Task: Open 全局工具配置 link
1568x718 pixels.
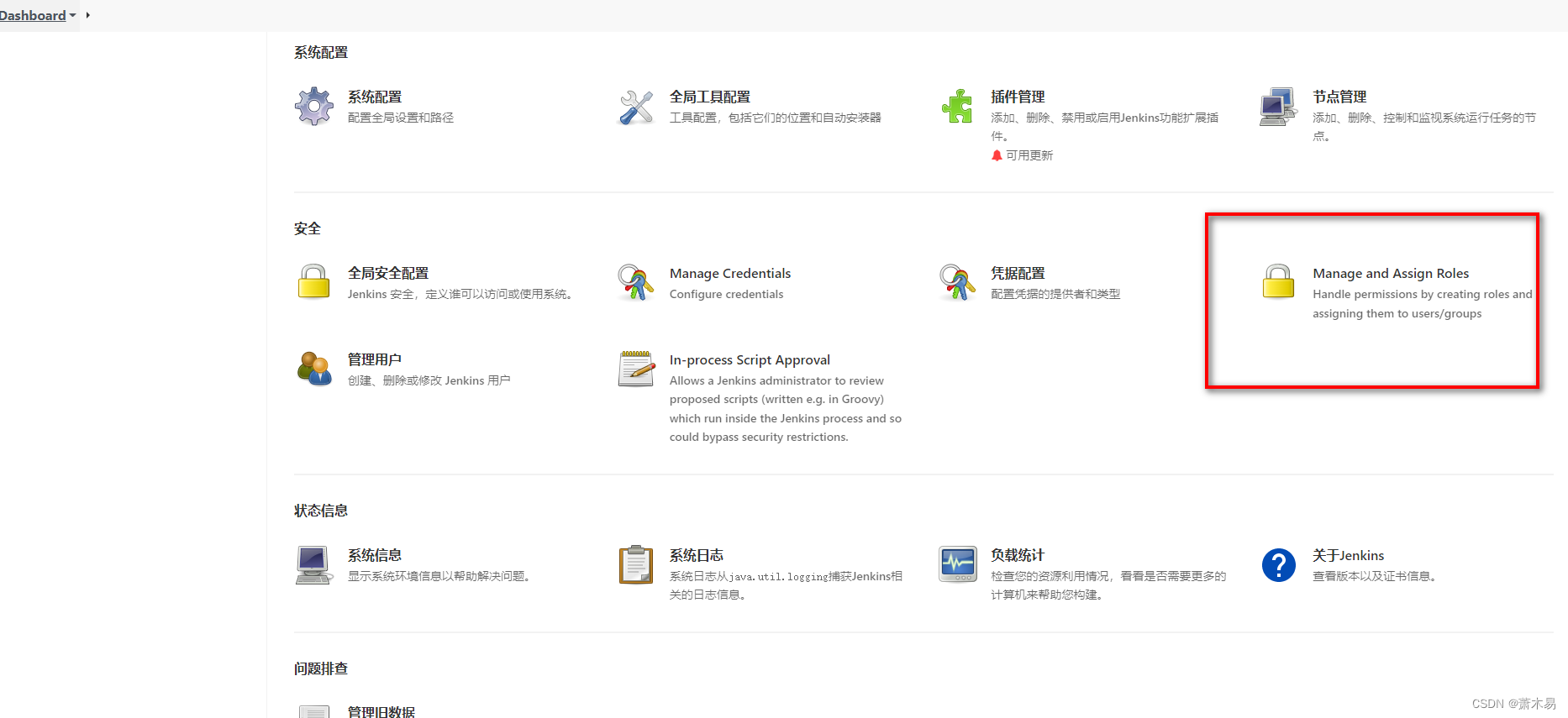Action: [x=710, y=97]
